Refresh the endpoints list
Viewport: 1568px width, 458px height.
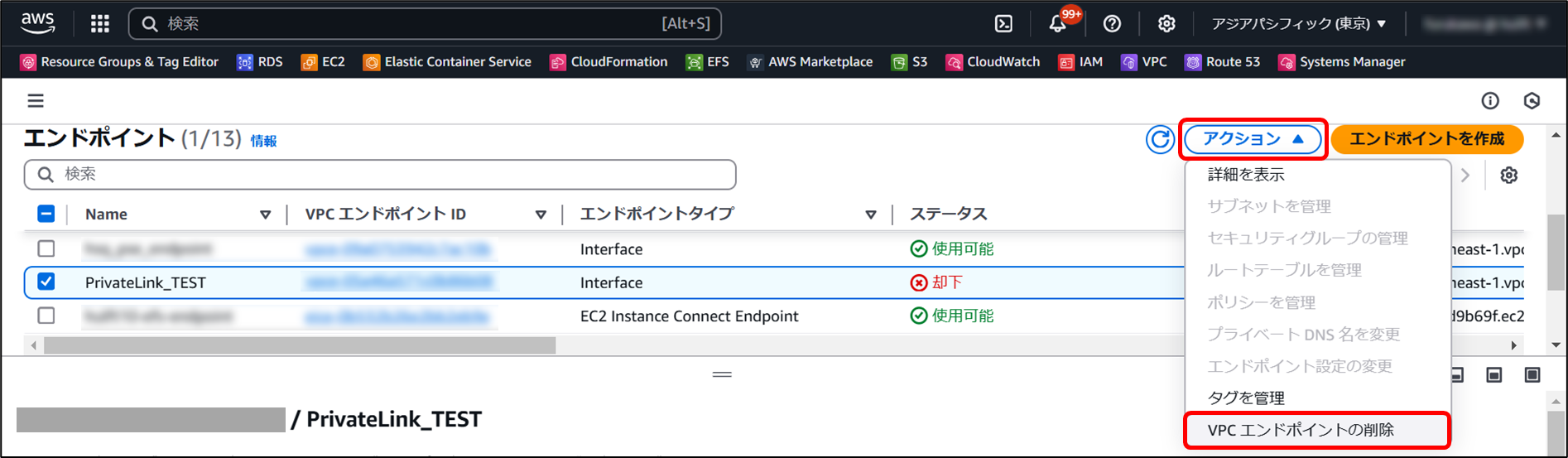click(1160, 139)
